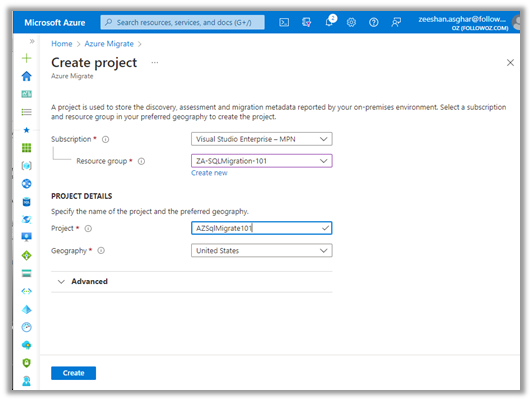
Task: Open Security Center shield icon
Action: coord(26,363)
